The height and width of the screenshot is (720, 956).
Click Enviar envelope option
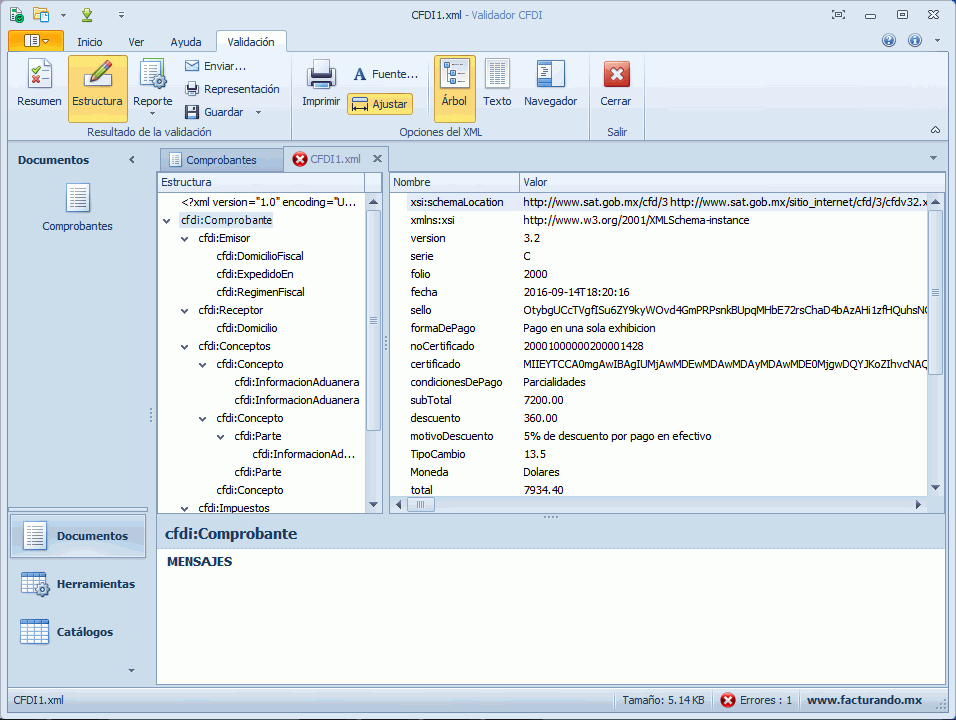(215, 66)
